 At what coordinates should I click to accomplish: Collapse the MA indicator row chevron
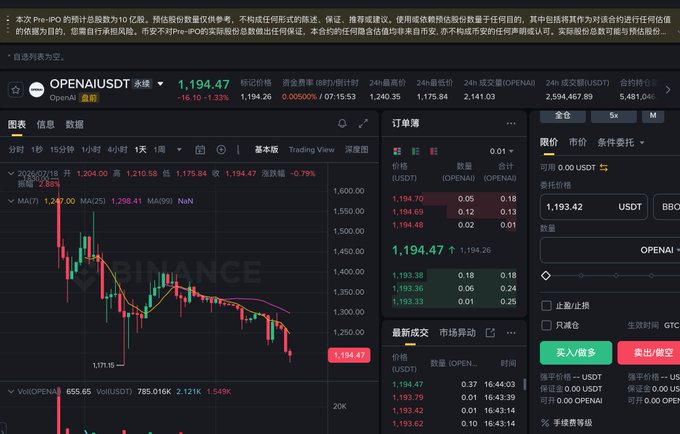[x=11, y=201]
